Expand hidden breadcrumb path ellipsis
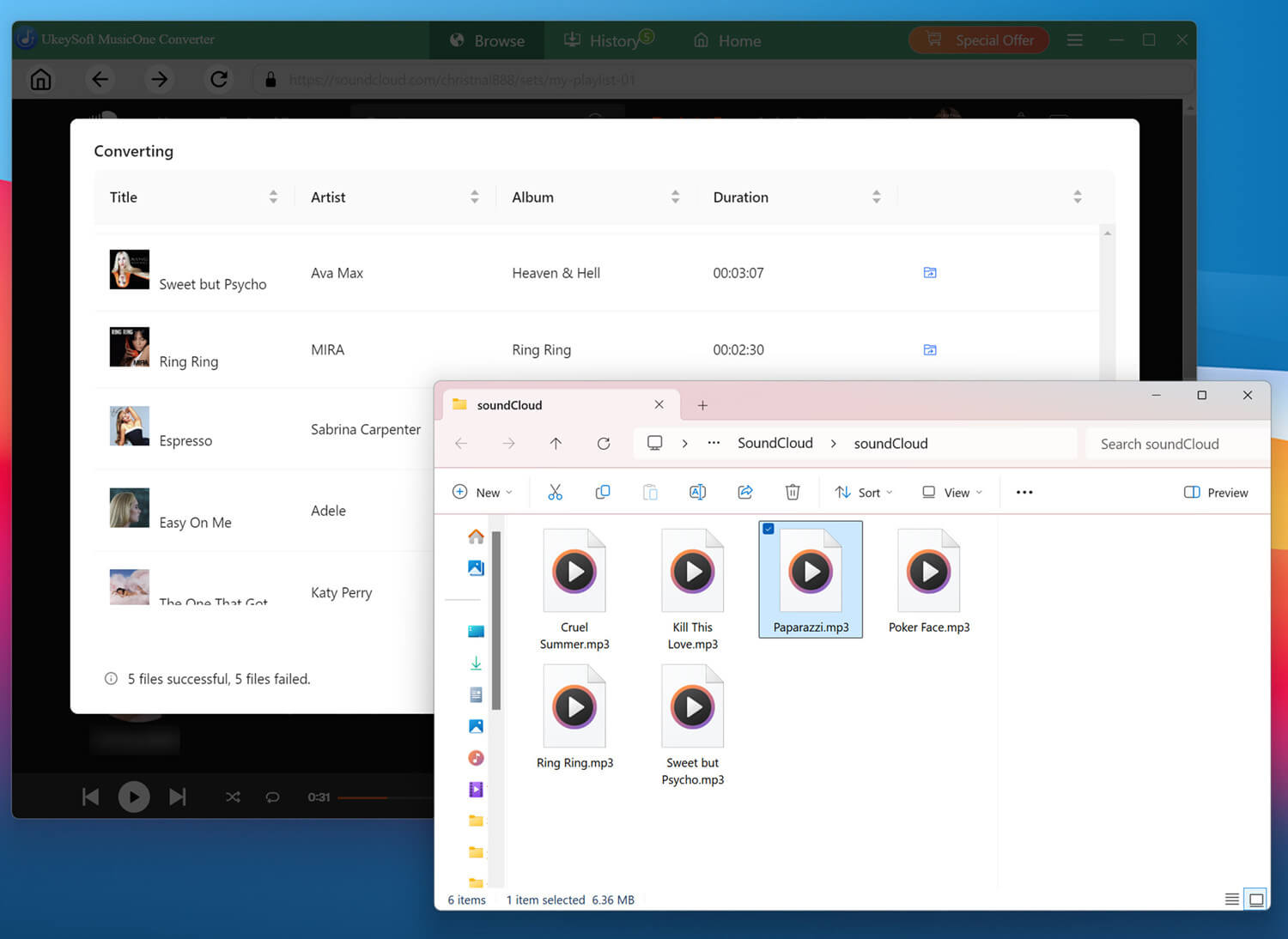1288x939 pixels. coord(714,444)
